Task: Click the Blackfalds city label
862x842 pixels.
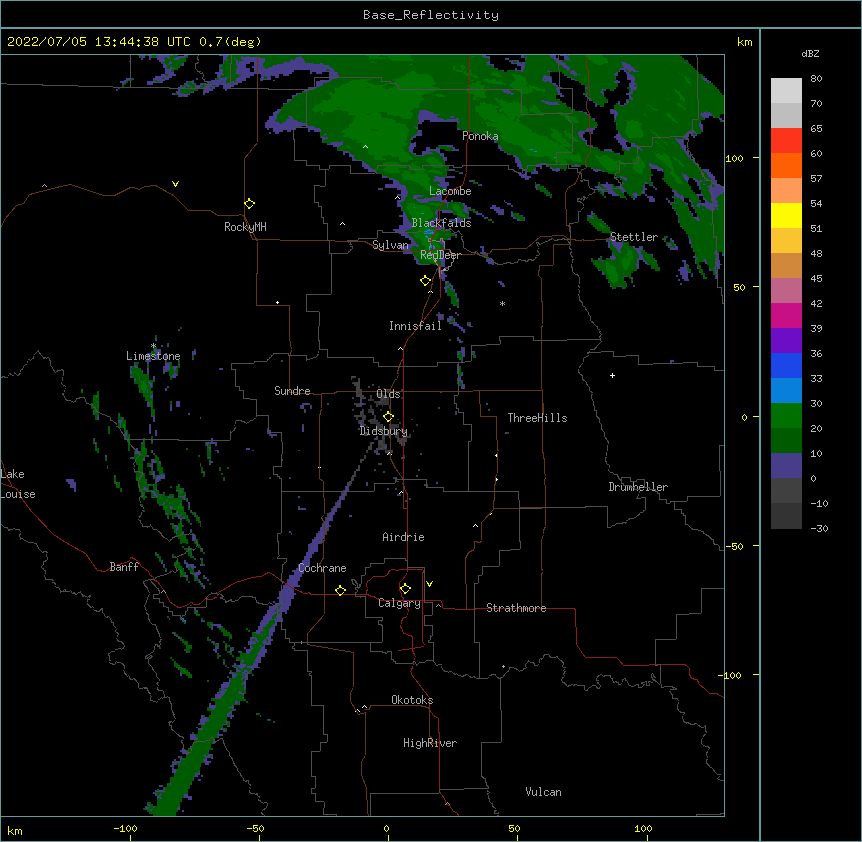Action: pos(441,223)
